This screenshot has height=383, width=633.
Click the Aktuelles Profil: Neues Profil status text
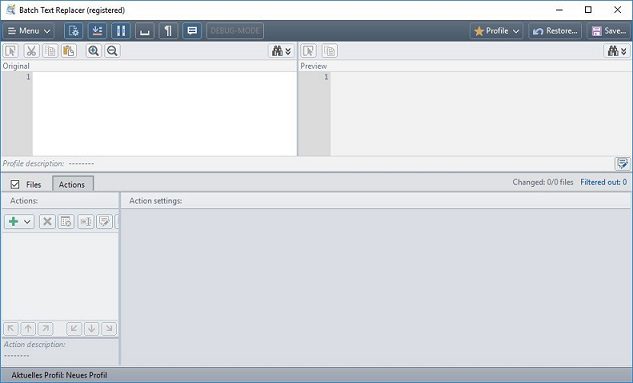click(59, 375)
